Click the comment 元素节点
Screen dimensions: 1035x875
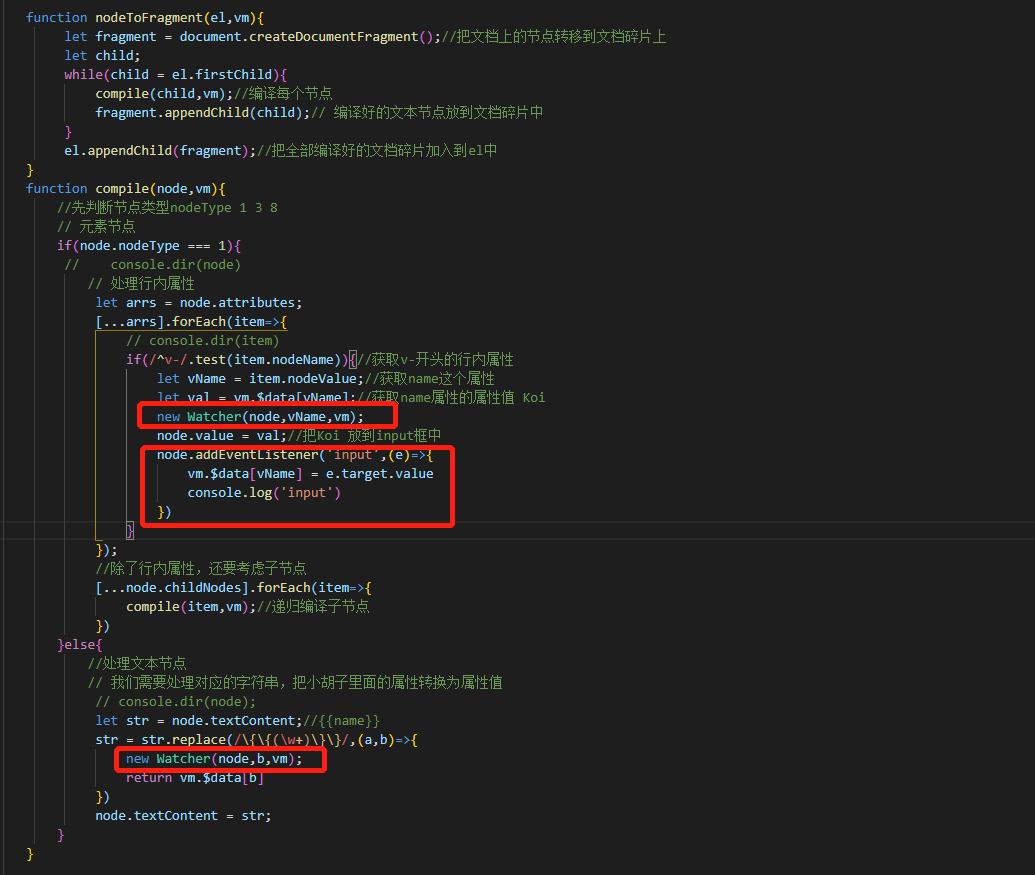pyautogui.click(x=96, y=227)
